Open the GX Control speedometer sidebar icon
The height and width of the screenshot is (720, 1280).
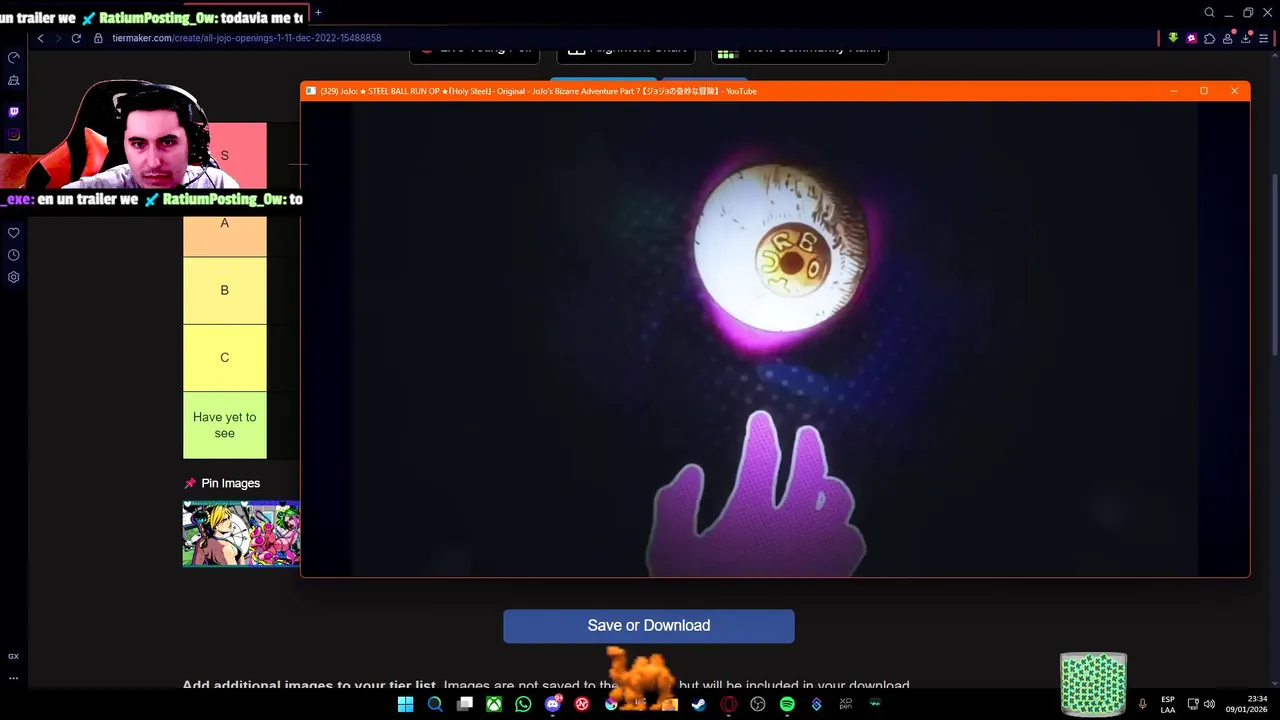click(14, 58)
